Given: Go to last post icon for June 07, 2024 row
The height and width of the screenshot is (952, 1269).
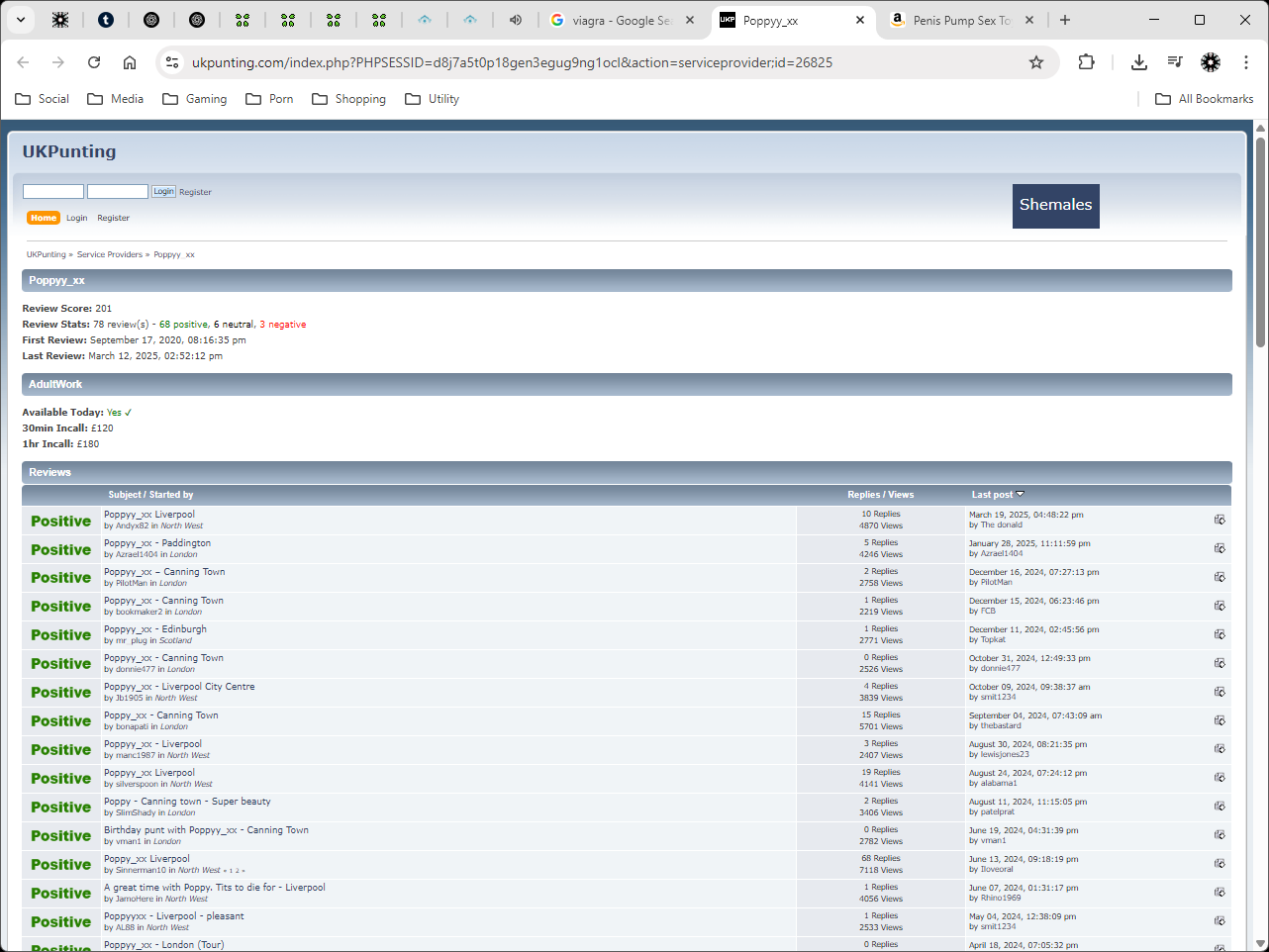Looking at the screenshot, I should [1220, 893].
